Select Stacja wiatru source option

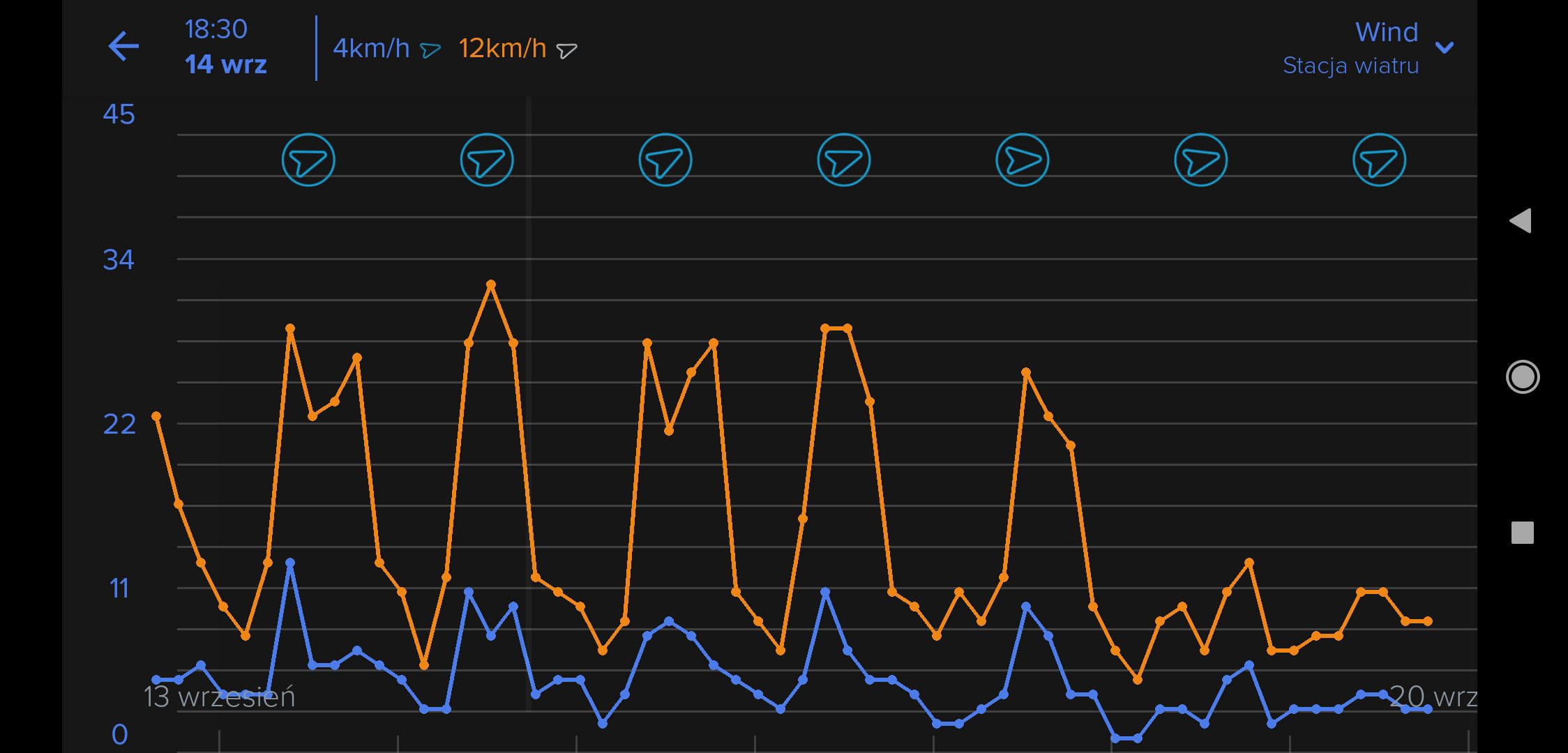[x=1350, y=66]
